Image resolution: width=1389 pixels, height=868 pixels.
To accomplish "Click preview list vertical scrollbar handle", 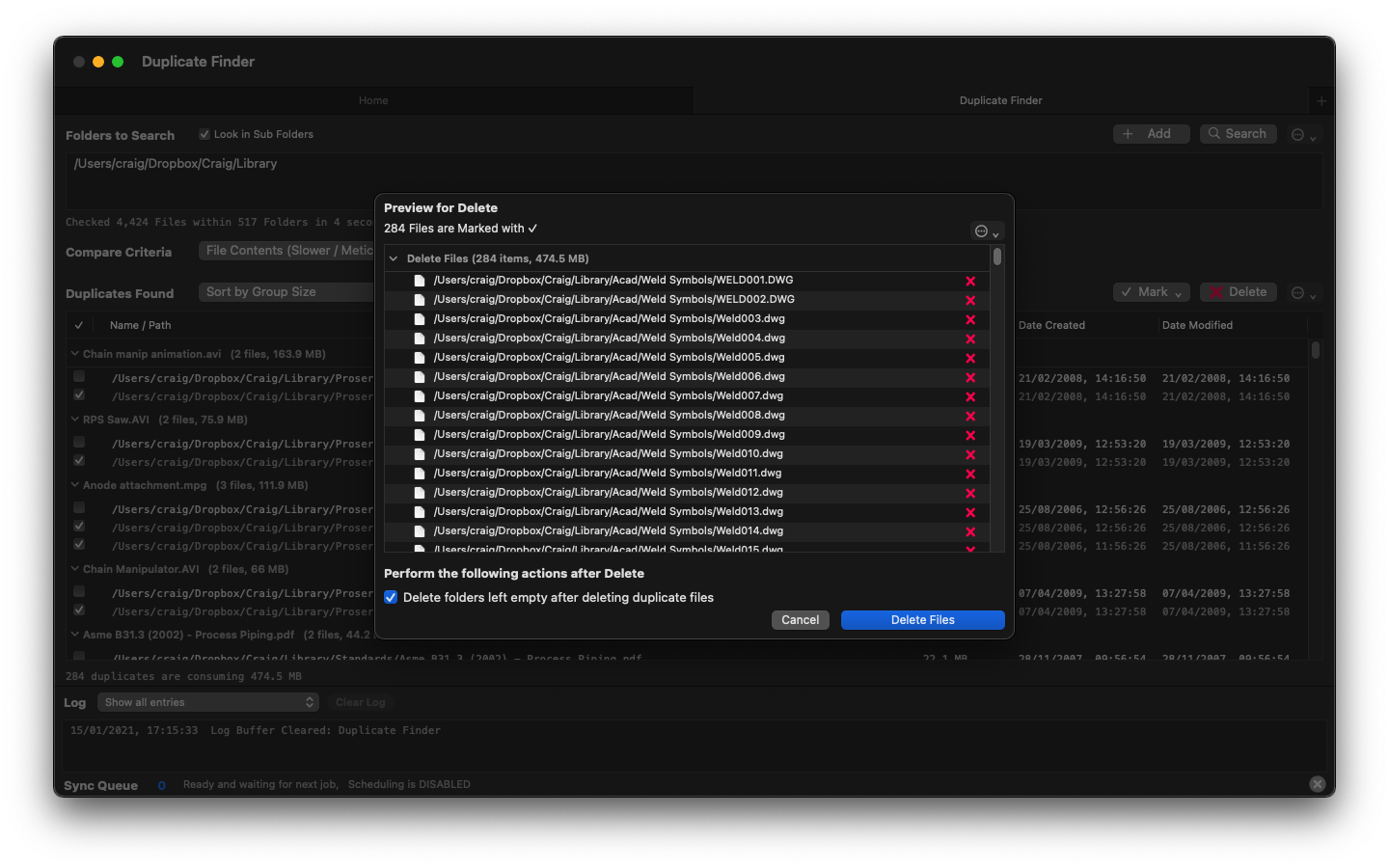I will [997, 258].
